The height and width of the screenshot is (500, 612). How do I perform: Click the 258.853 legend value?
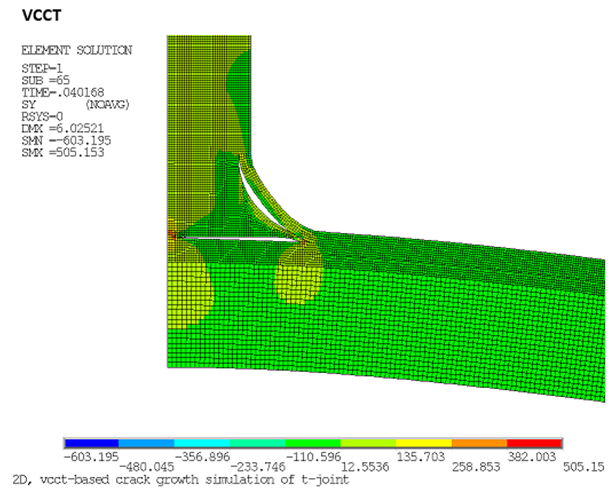[476, 467]
